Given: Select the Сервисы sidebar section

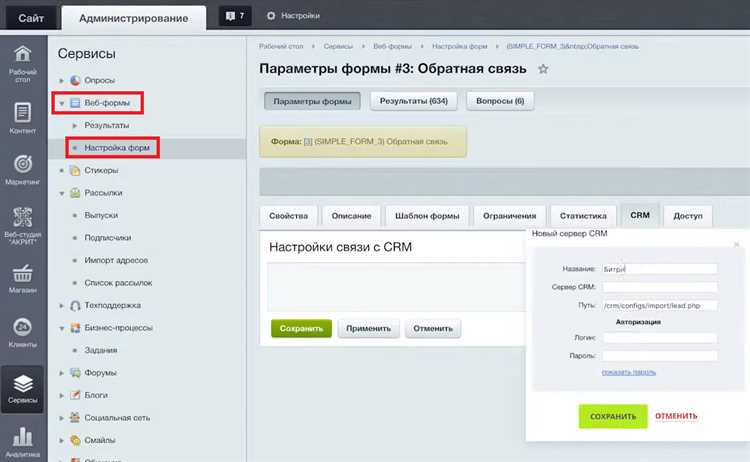Looking at the screenshot, I should click(22, 389).
